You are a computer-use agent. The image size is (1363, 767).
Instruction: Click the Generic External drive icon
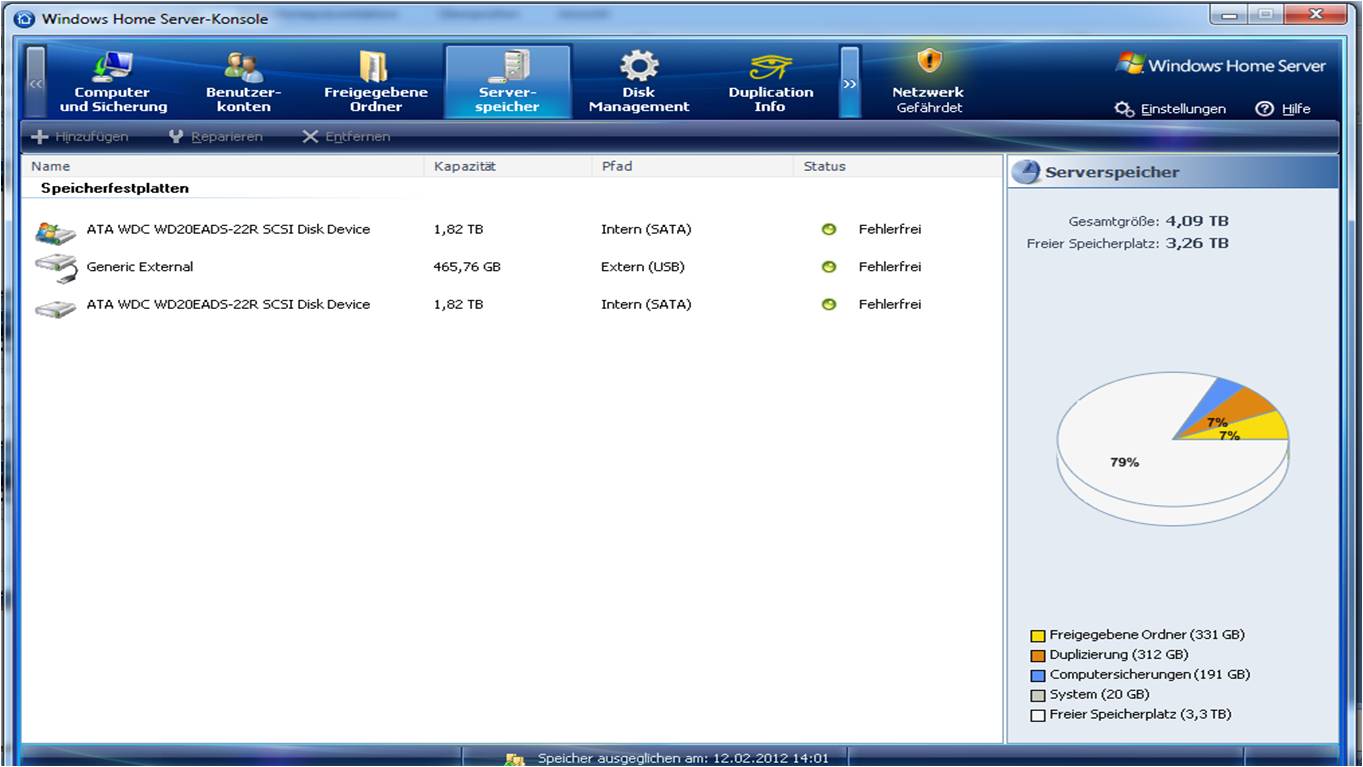coord(55,268)
